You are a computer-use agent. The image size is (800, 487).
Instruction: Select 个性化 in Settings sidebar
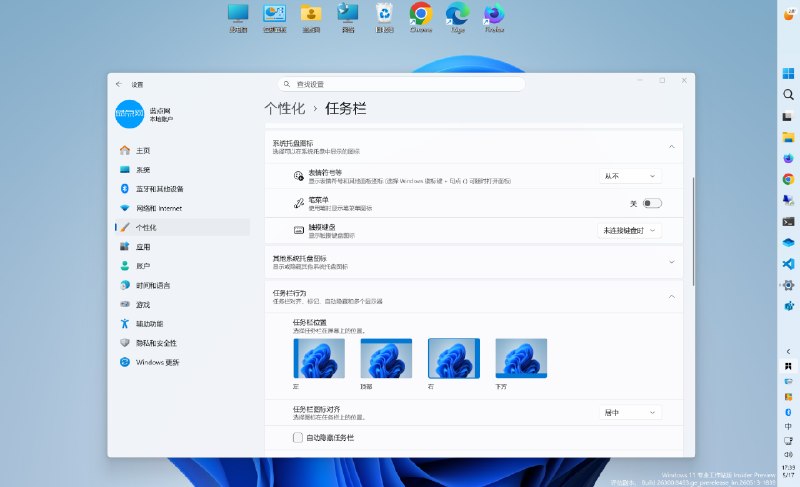tap(183, 227)
